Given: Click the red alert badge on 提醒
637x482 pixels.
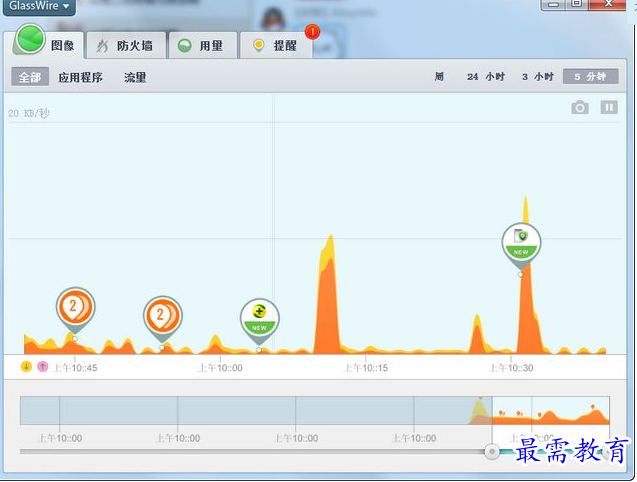Looking at the screenshot, I should 312,32.
